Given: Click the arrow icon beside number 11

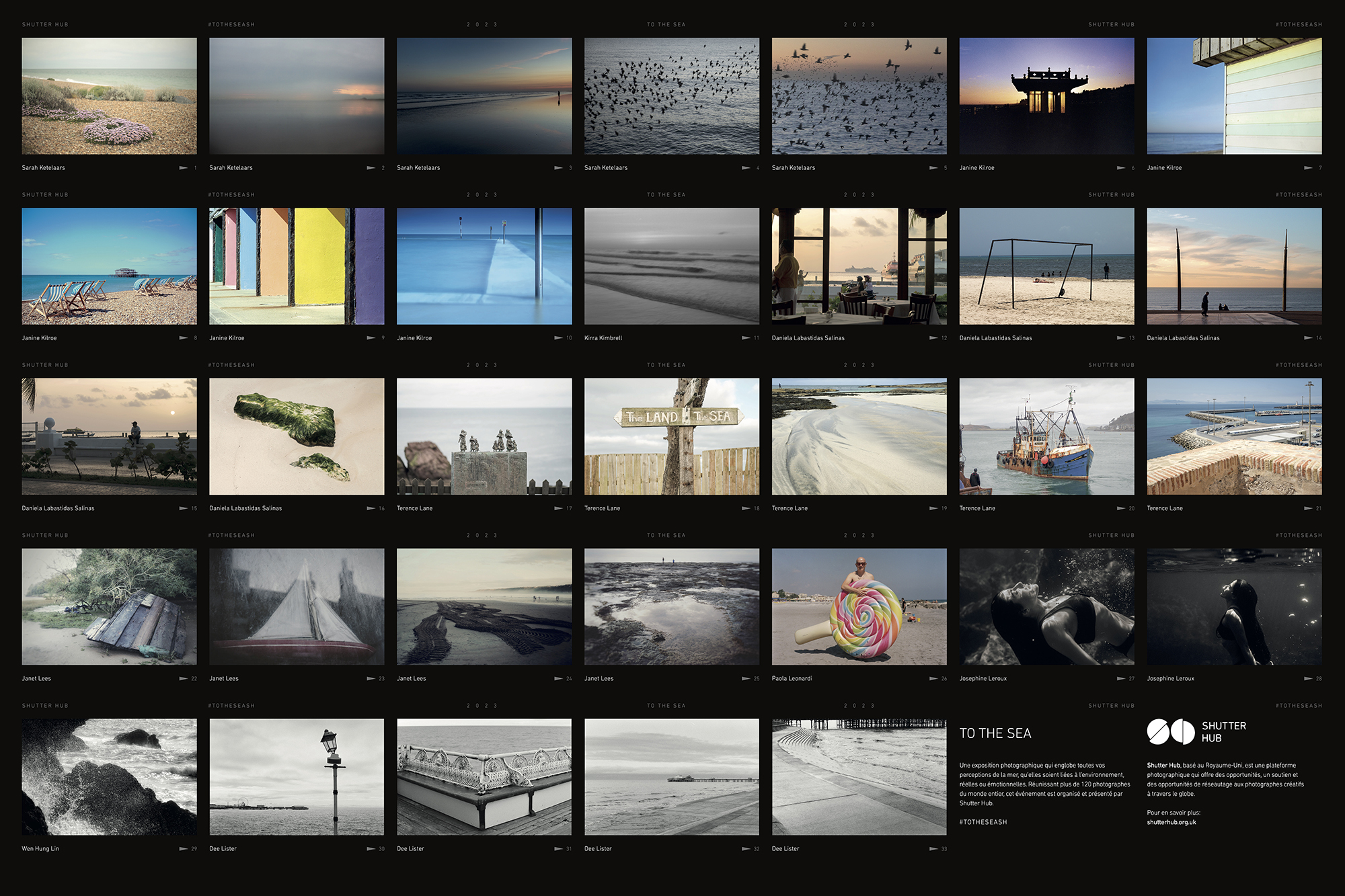Looking at the screenshot, I should (x=746, y=338).
